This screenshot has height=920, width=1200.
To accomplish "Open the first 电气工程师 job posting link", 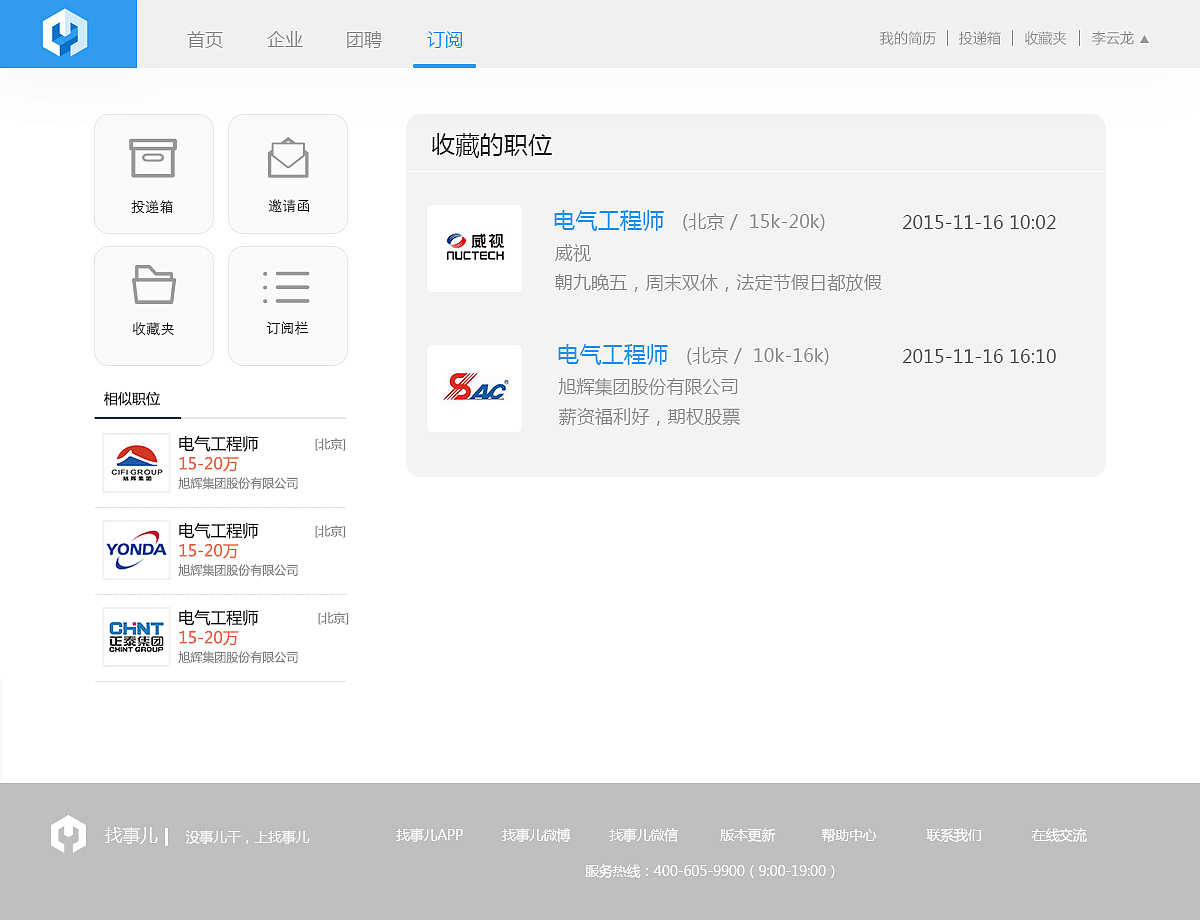I will tap(608, 221).
